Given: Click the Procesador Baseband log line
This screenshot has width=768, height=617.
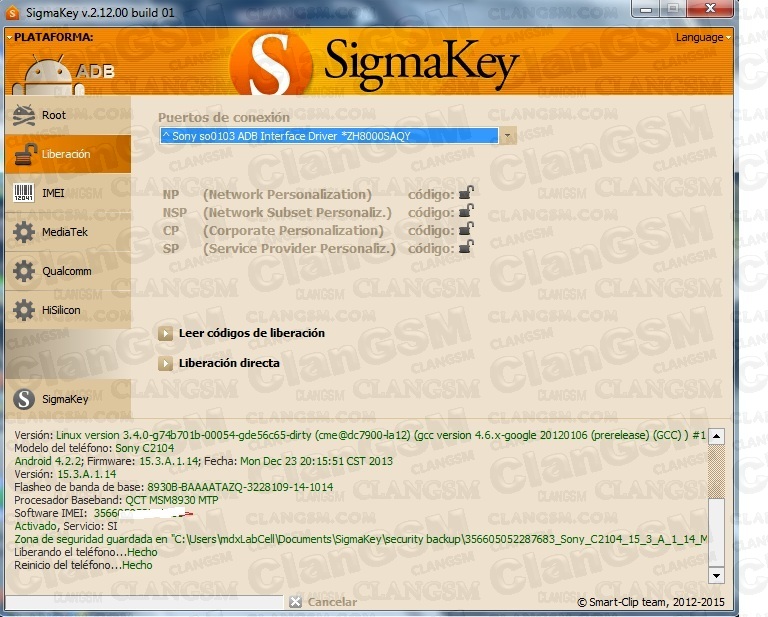Looking at the screenshot, I should [116, 500].
